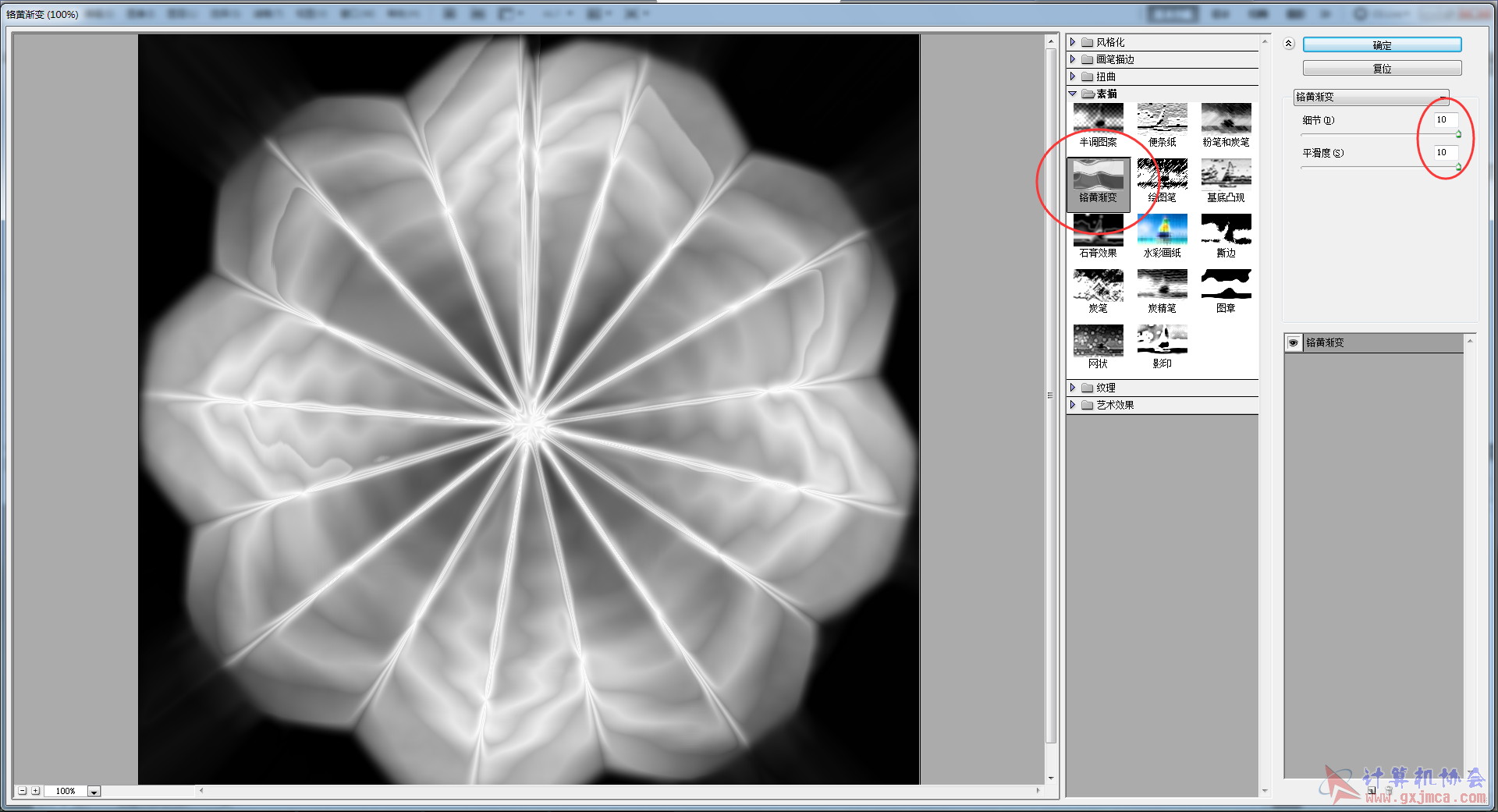Click the zoom out minus button
The image size is (1498, 812).
[x=23, y=791]
